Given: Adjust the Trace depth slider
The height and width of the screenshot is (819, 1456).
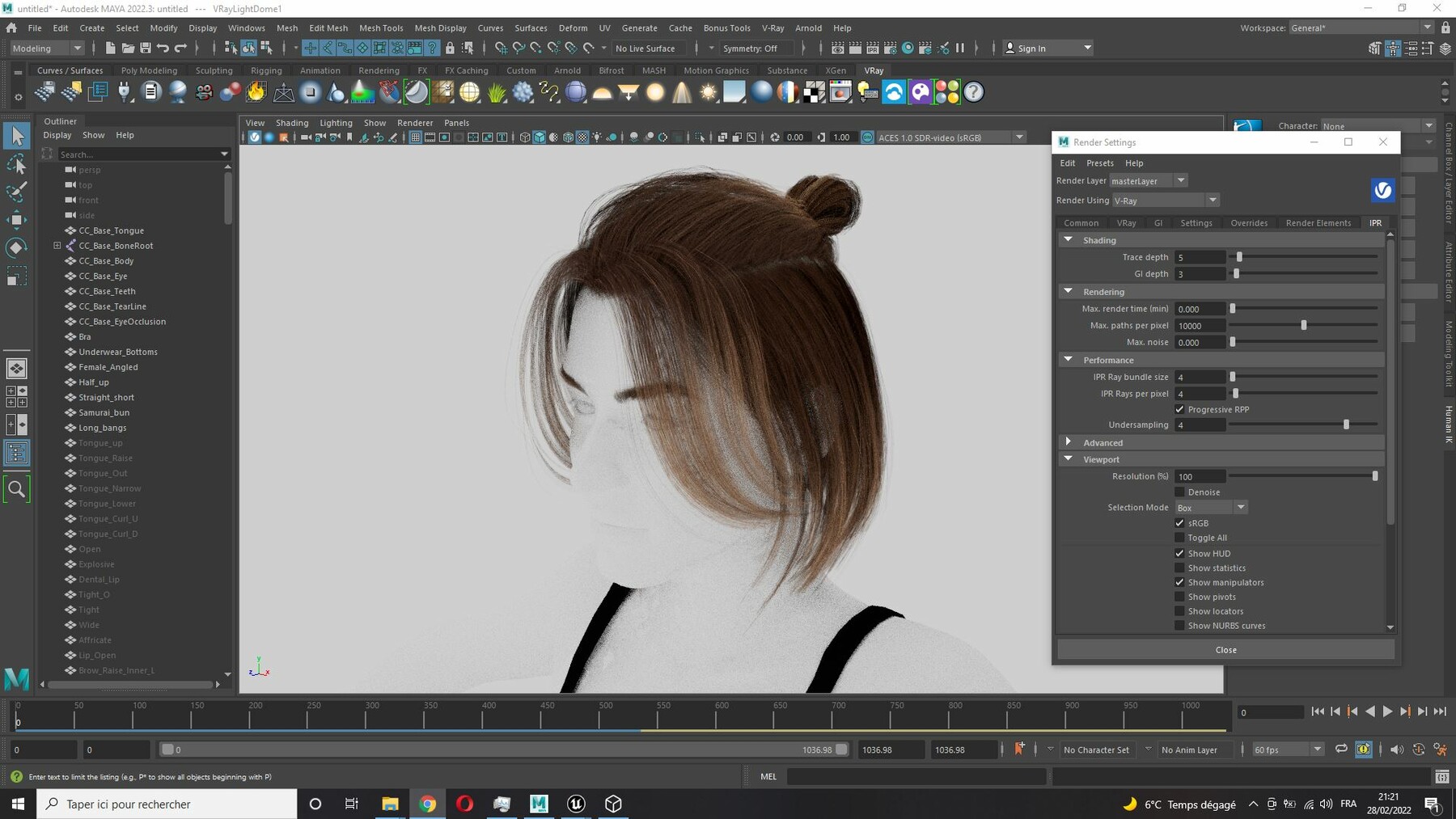Looking at the screenshot, I should pyautogui.click(x=1239, y=257).
